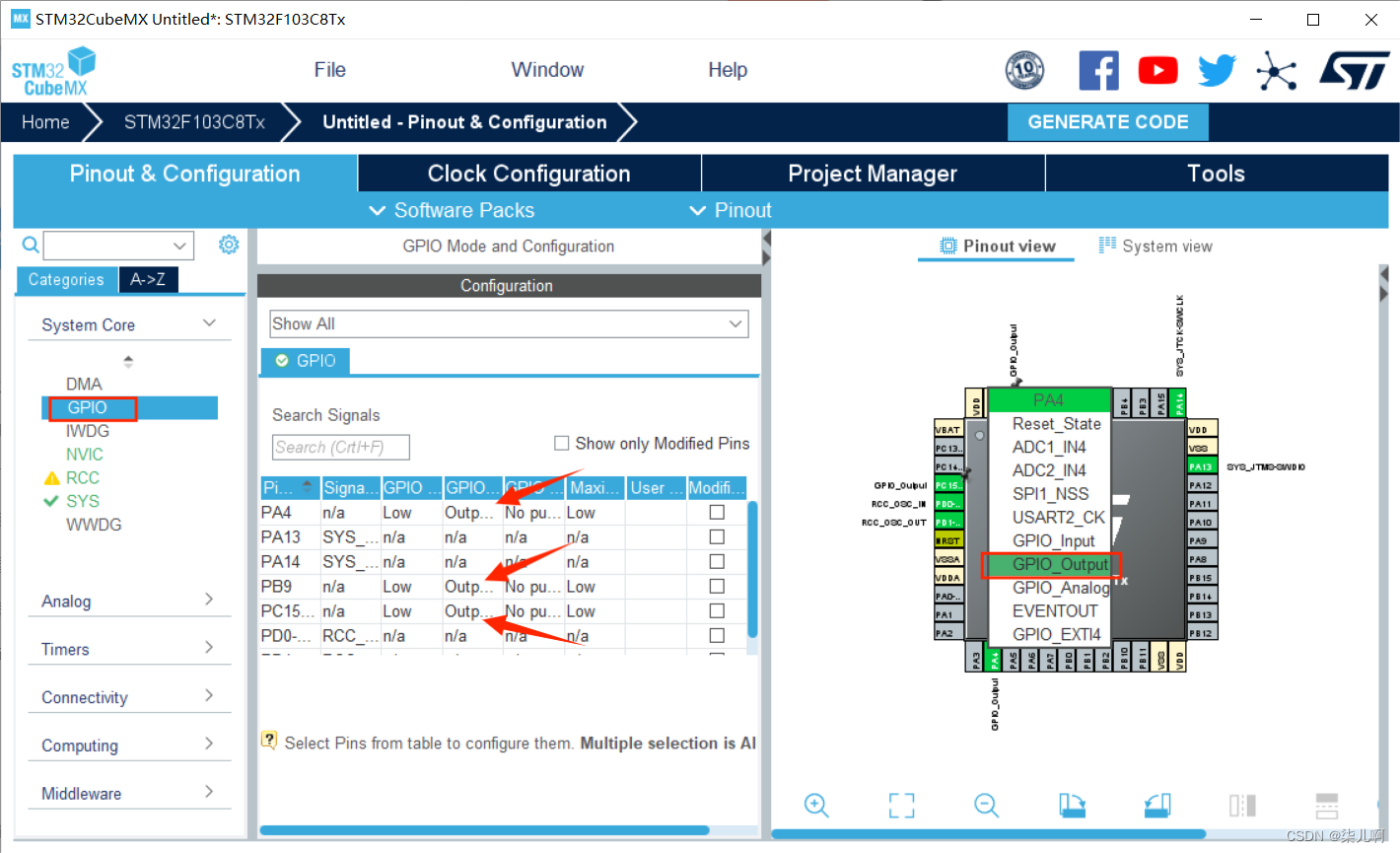Select NVIC in System Core list
Image resolution: width=1400 pixels, height=853 pixels.
coord(85,455)
